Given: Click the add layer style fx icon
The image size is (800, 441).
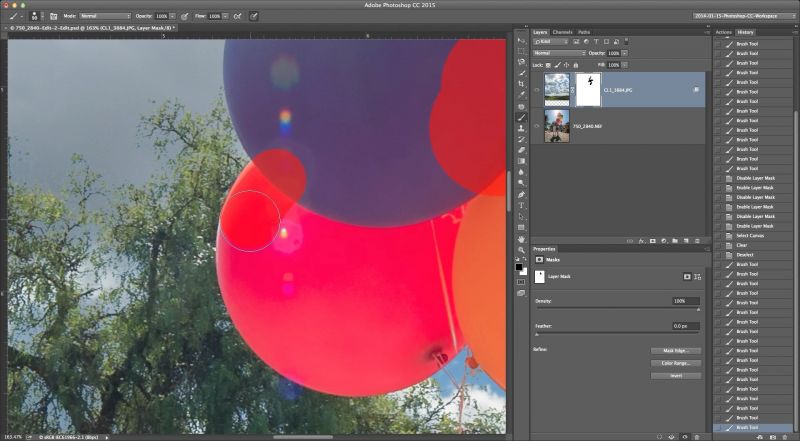Looking at the screenshot, I should [x=642, y=241].
